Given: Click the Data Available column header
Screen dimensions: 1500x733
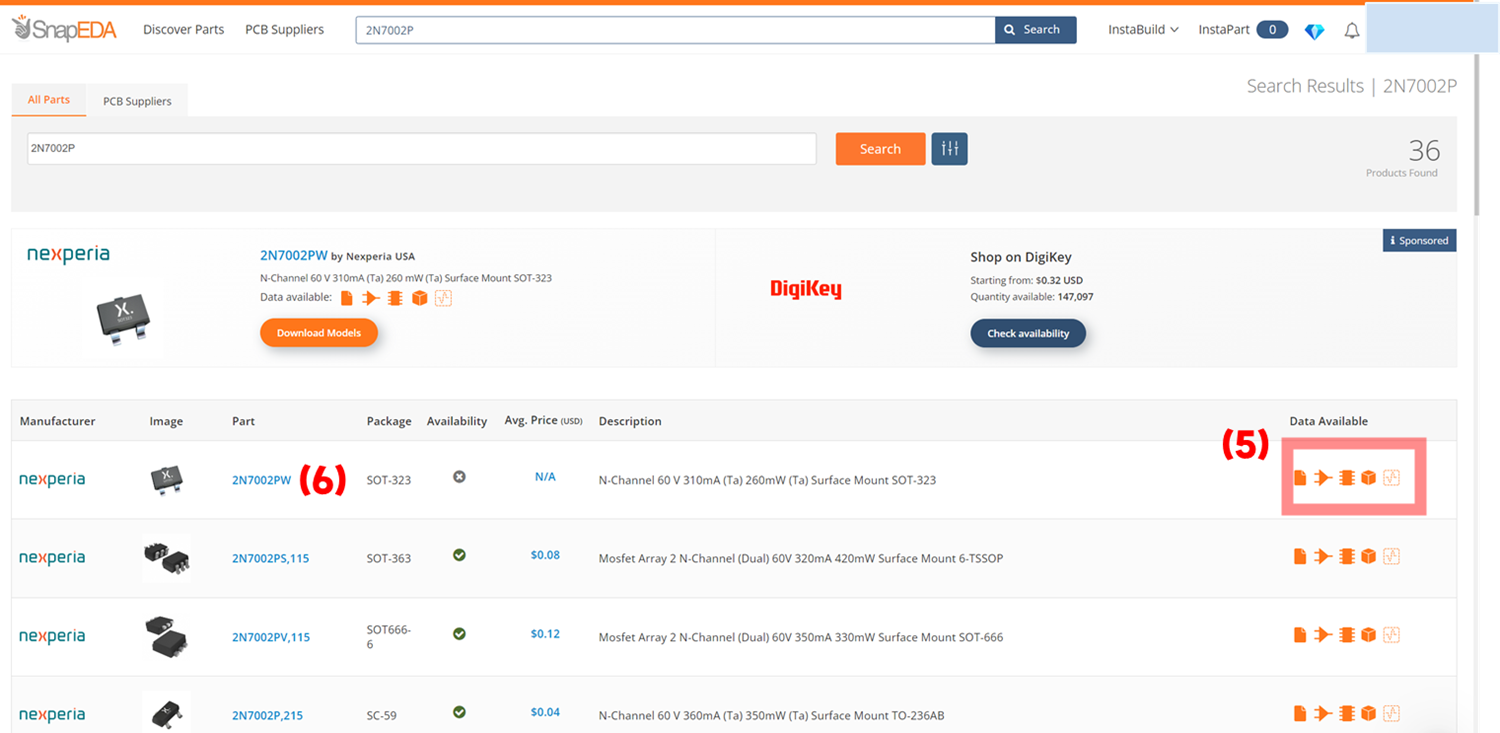Looking at the screenshot, I should click(x=1328, y=421).
